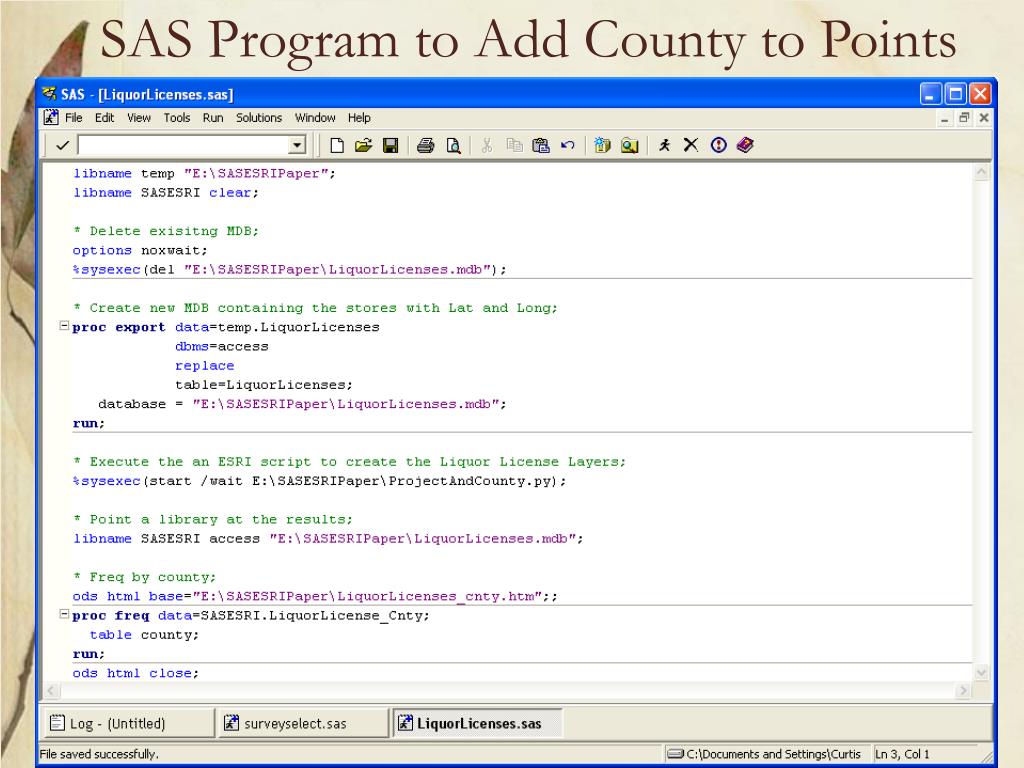The image size is (1024, 768).
Task: Click the 'Ln 3, Col 1' status indicator
Action: pos(903,754)
